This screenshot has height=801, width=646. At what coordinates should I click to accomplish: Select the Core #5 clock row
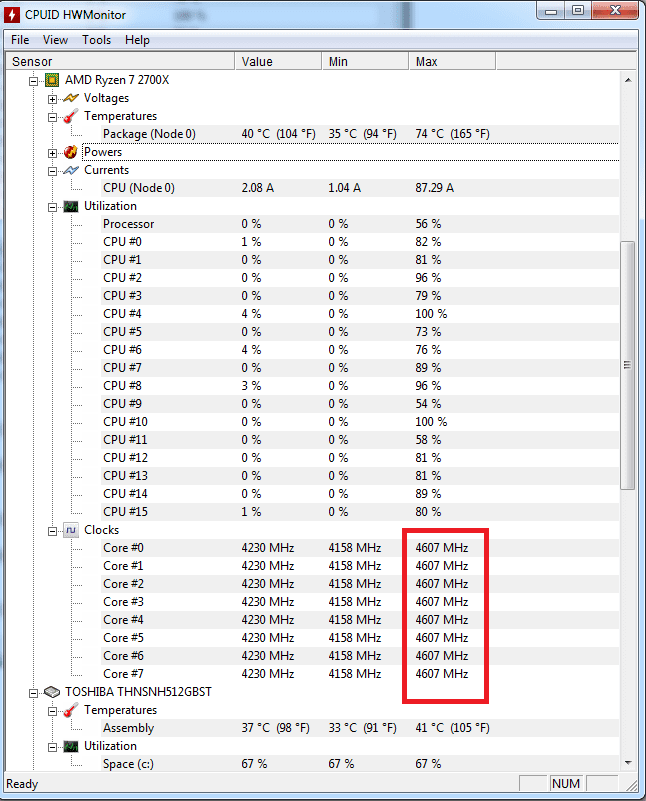360,638
